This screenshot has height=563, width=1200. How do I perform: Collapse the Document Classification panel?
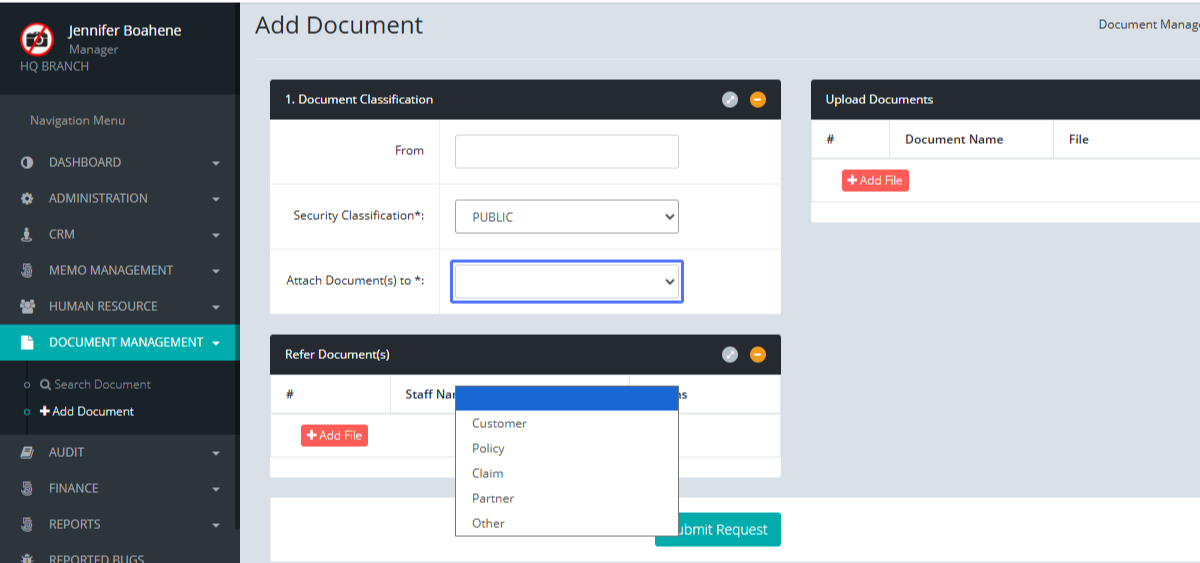pos(758,100)
